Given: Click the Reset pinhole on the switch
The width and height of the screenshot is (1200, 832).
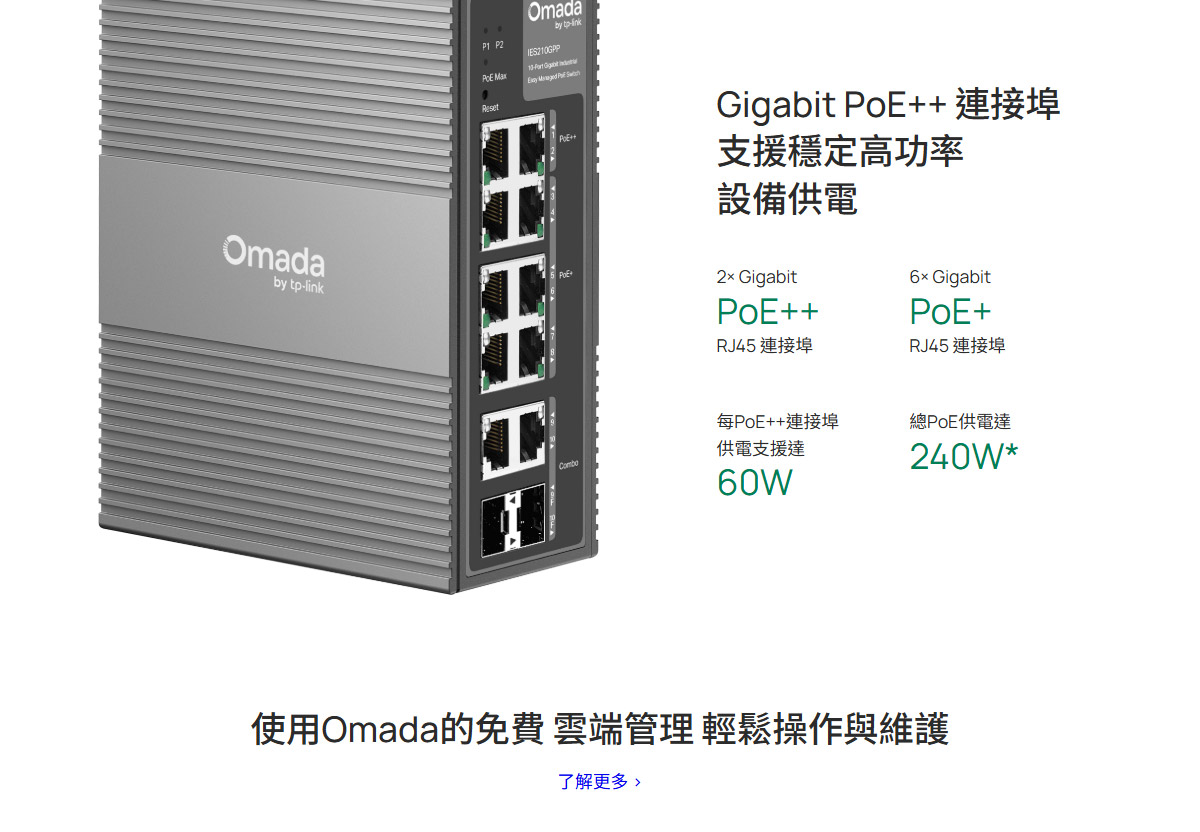Looking at the screenshot, I should click(x=485, y=96).
